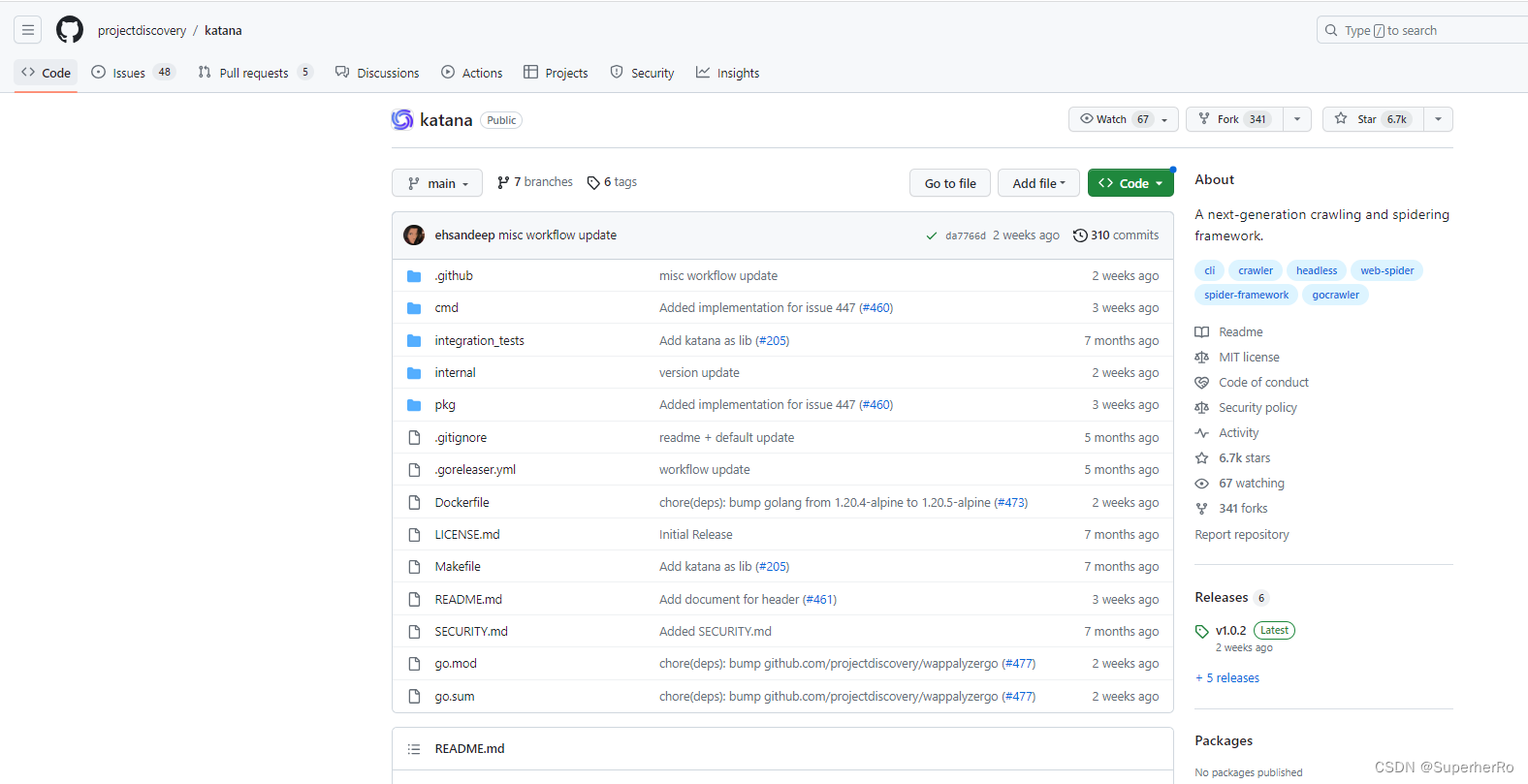The image size is (1528, 784).
Task: View the 7 branches link
Action: (535, 182)
